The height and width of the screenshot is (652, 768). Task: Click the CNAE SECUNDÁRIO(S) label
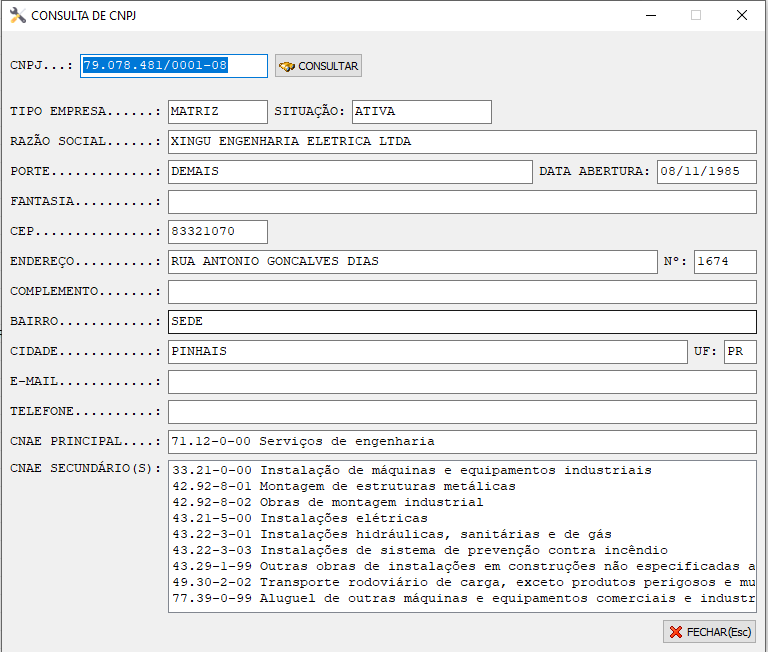tap(85, 468)
